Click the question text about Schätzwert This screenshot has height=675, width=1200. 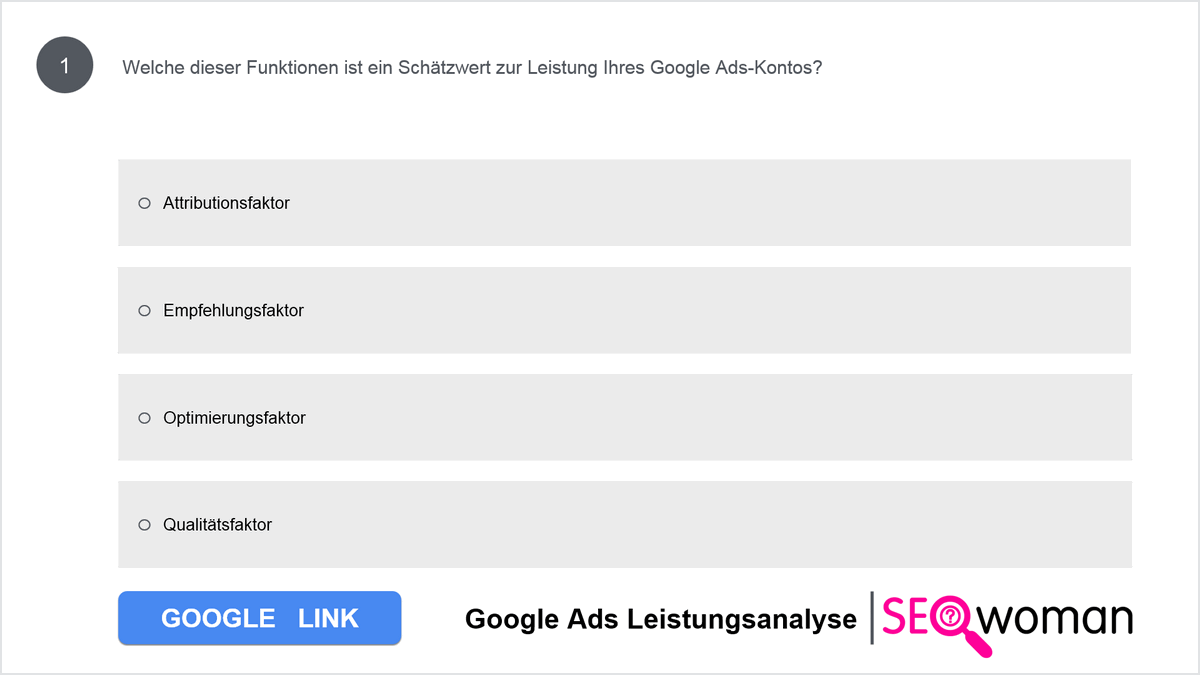click(472, 68)
